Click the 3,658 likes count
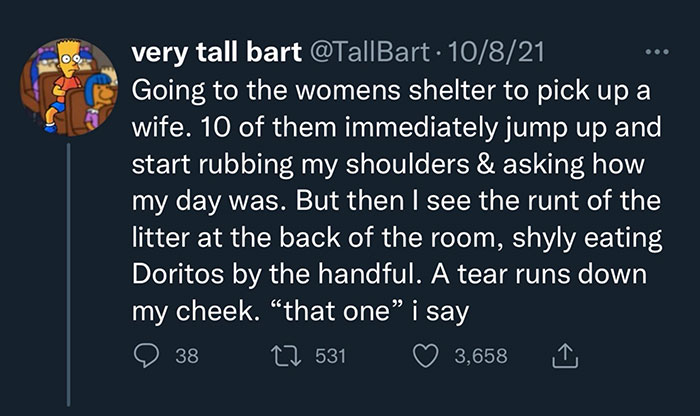The image size is (700, 416). tap(481, 356)
